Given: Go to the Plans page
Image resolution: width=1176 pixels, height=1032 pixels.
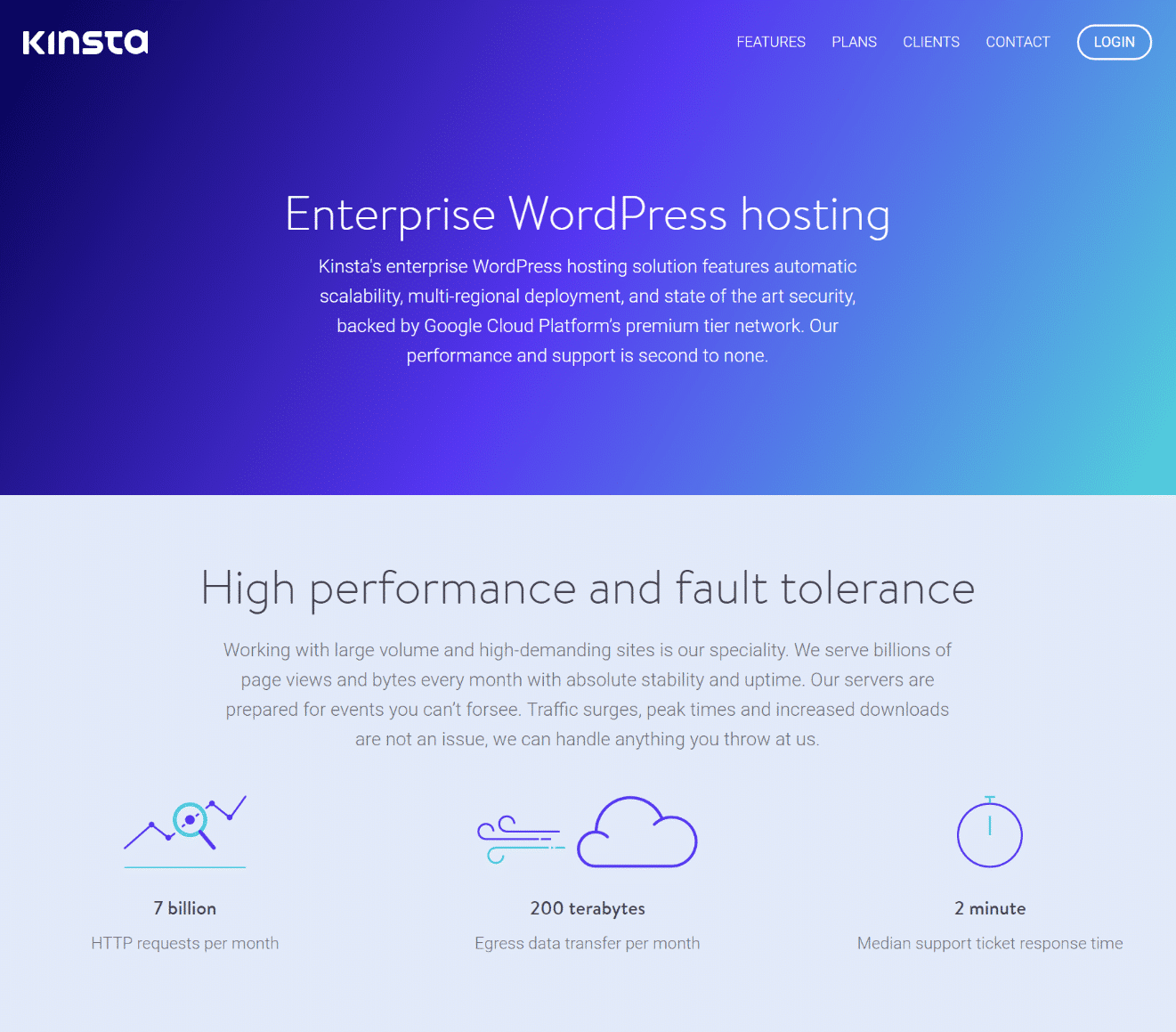Looking at the screenshot, I should pyautogui.click(x=854, y=42).
